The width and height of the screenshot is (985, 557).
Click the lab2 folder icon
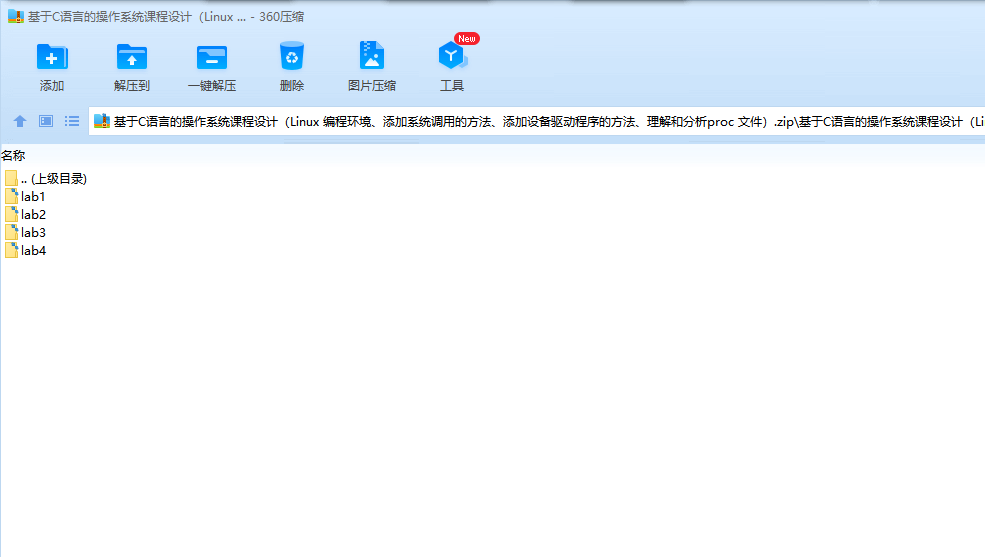[11, 215]
